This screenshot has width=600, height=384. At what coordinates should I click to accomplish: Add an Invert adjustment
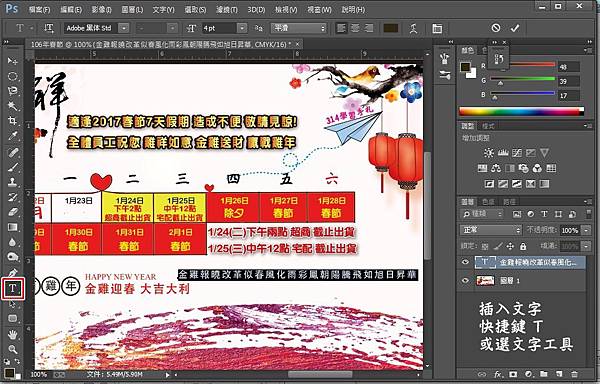coord(489,184)
